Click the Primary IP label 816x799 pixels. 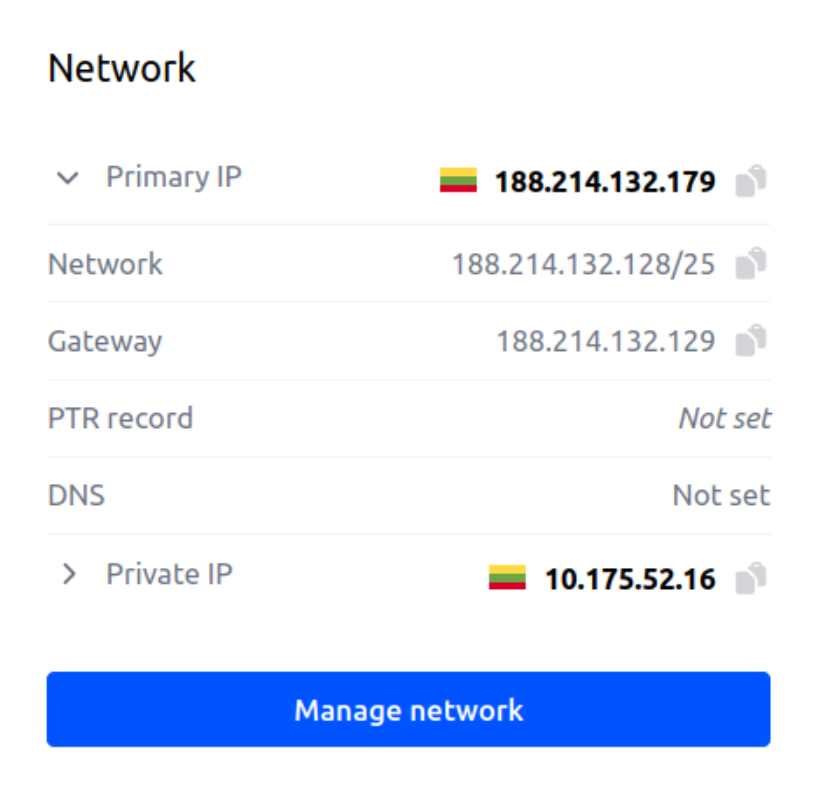click(174, 177)
